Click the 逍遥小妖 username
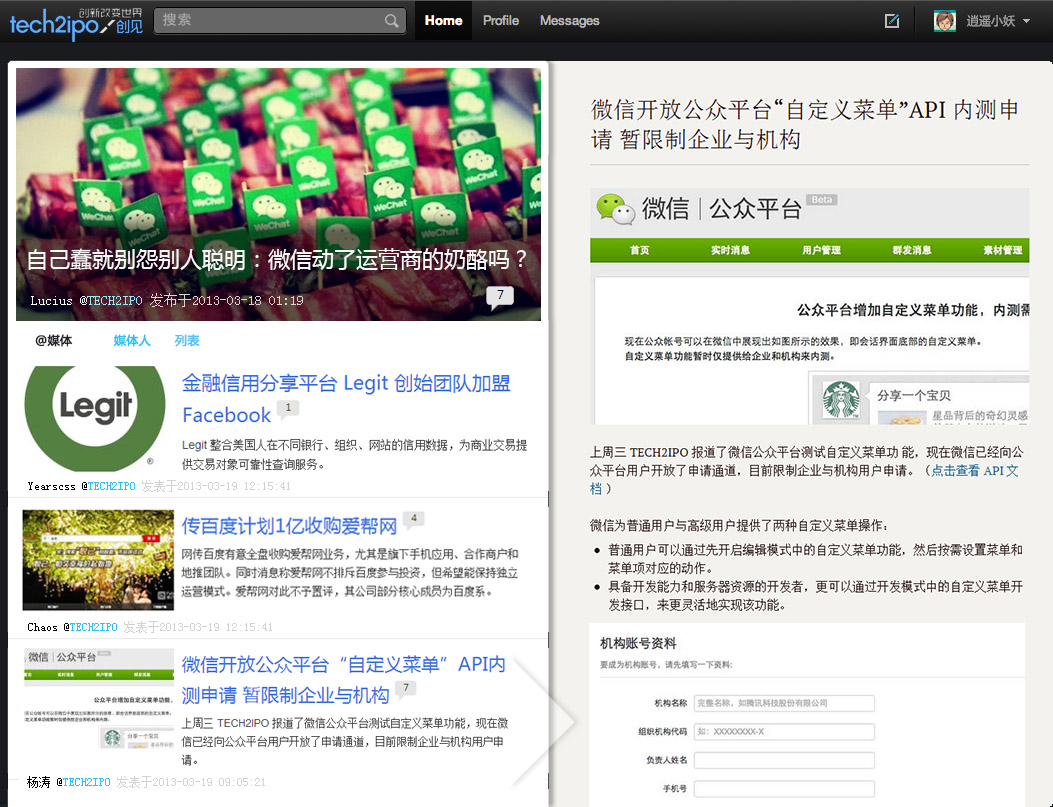This screenshot has height=807, width=1053. (x=991, y=21)
